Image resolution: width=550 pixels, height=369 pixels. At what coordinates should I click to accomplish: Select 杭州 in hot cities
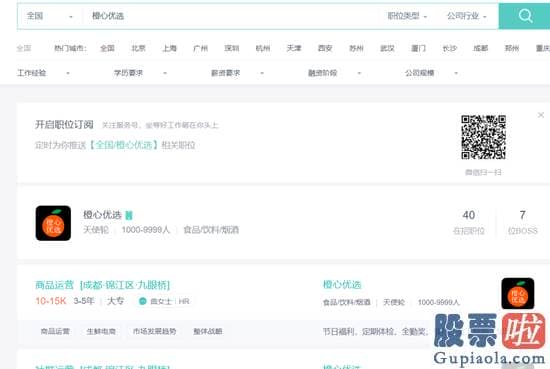pos(263,48)
